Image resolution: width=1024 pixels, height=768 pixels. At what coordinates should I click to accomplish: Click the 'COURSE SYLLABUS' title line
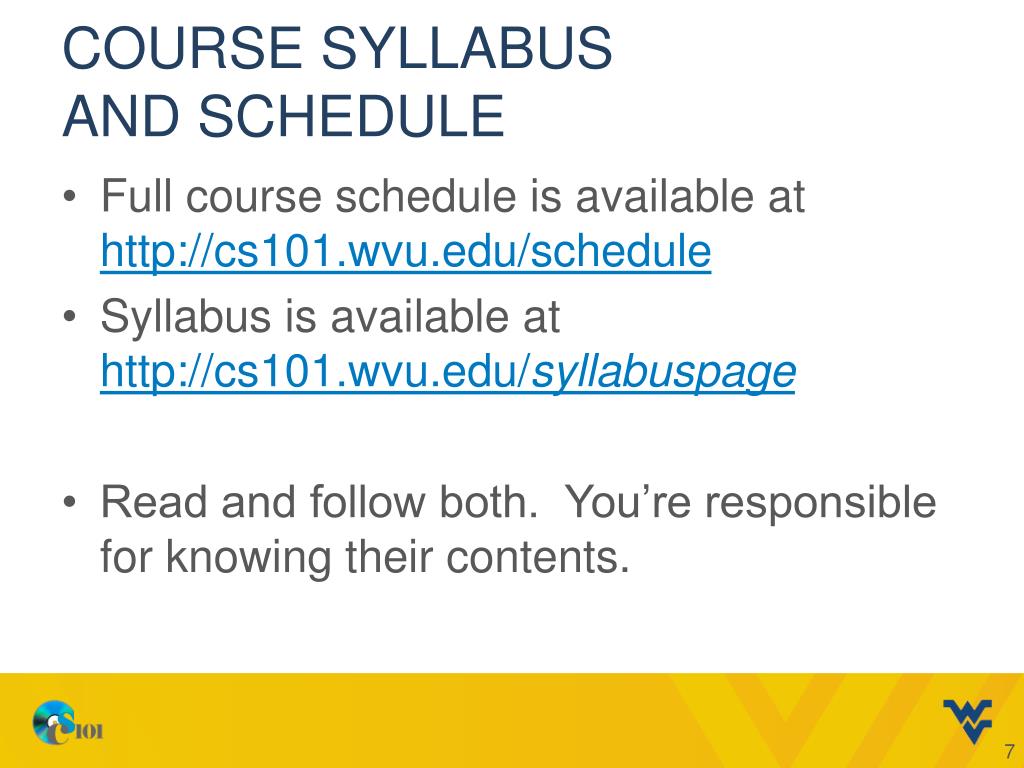point(337,48)
